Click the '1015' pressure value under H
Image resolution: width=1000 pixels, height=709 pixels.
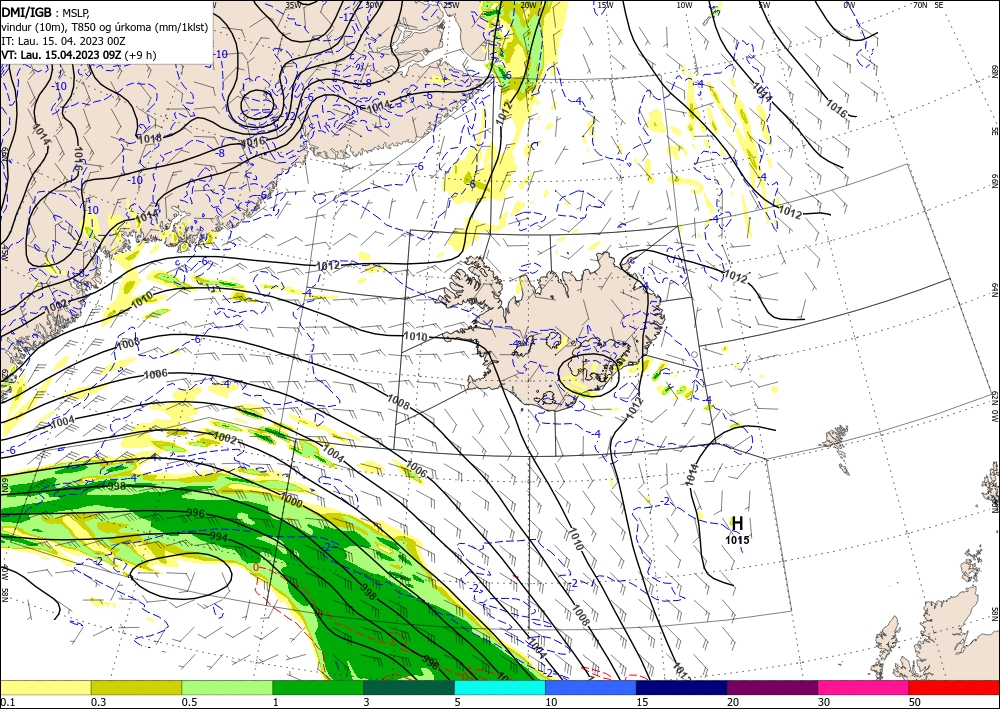click(737, 540)
